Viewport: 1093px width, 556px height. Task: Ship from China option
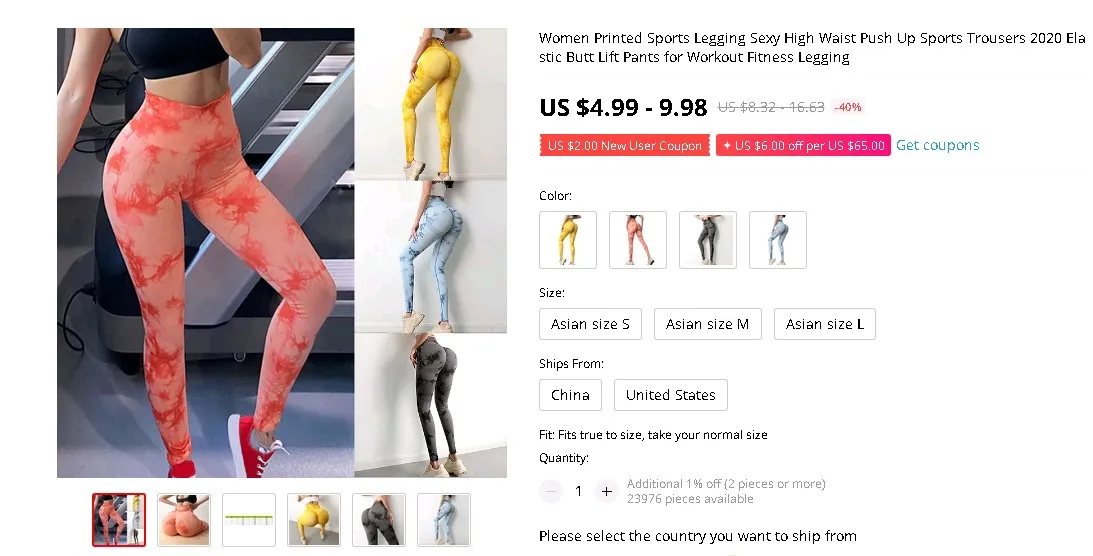(570, 395)
